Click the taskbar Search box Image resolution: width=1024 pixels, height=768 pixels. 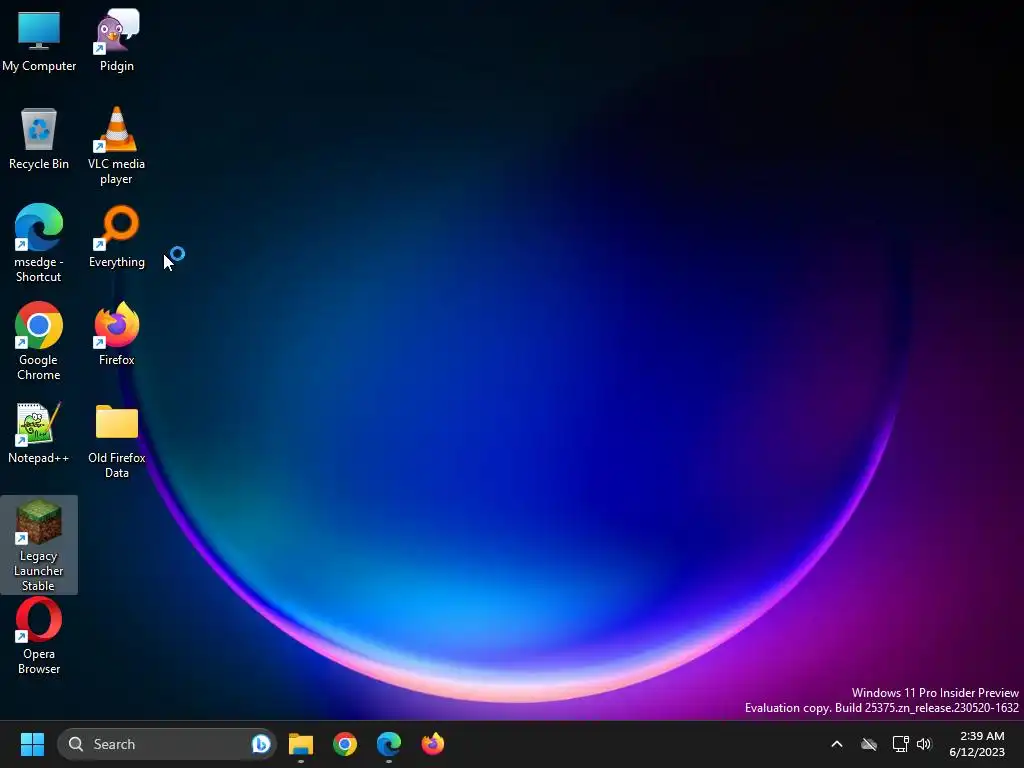tap(167, 744)
